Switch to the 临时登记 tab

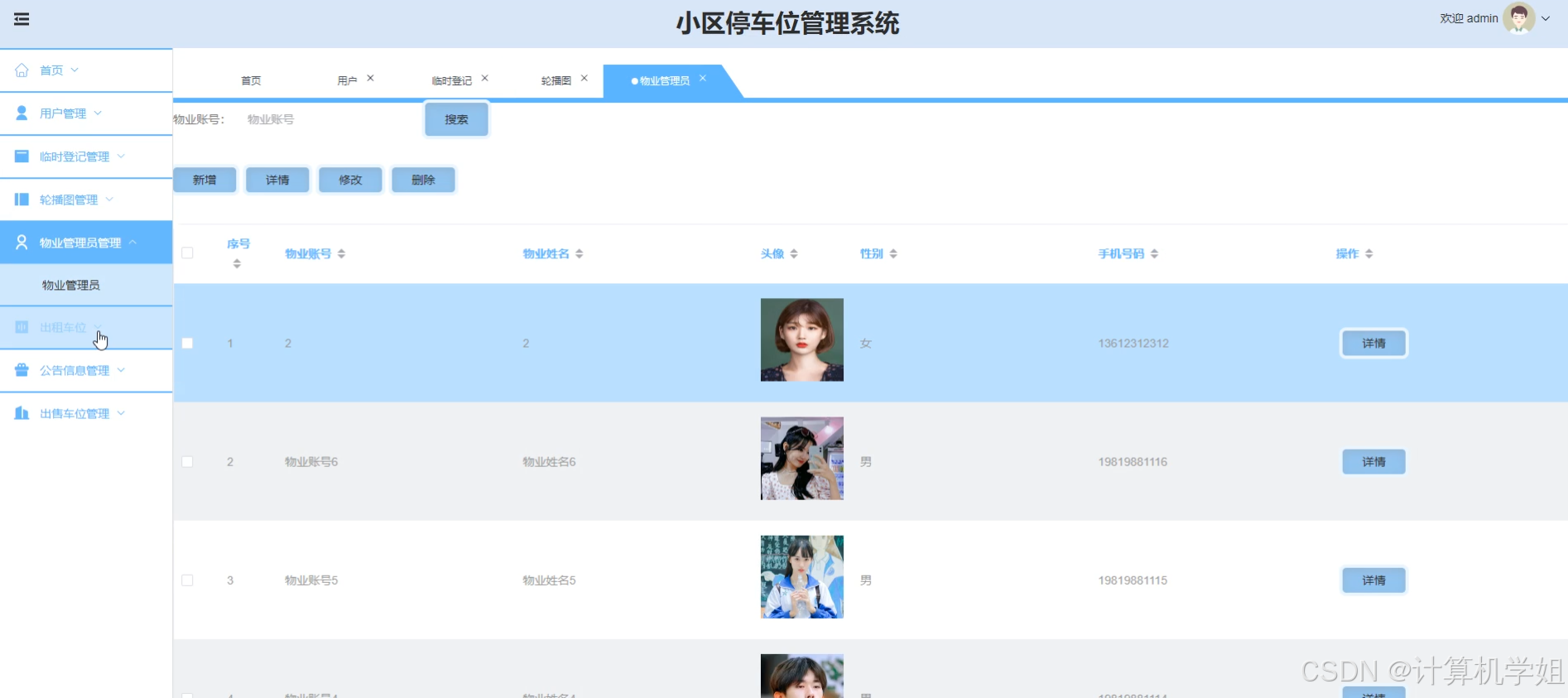[452, 80]
